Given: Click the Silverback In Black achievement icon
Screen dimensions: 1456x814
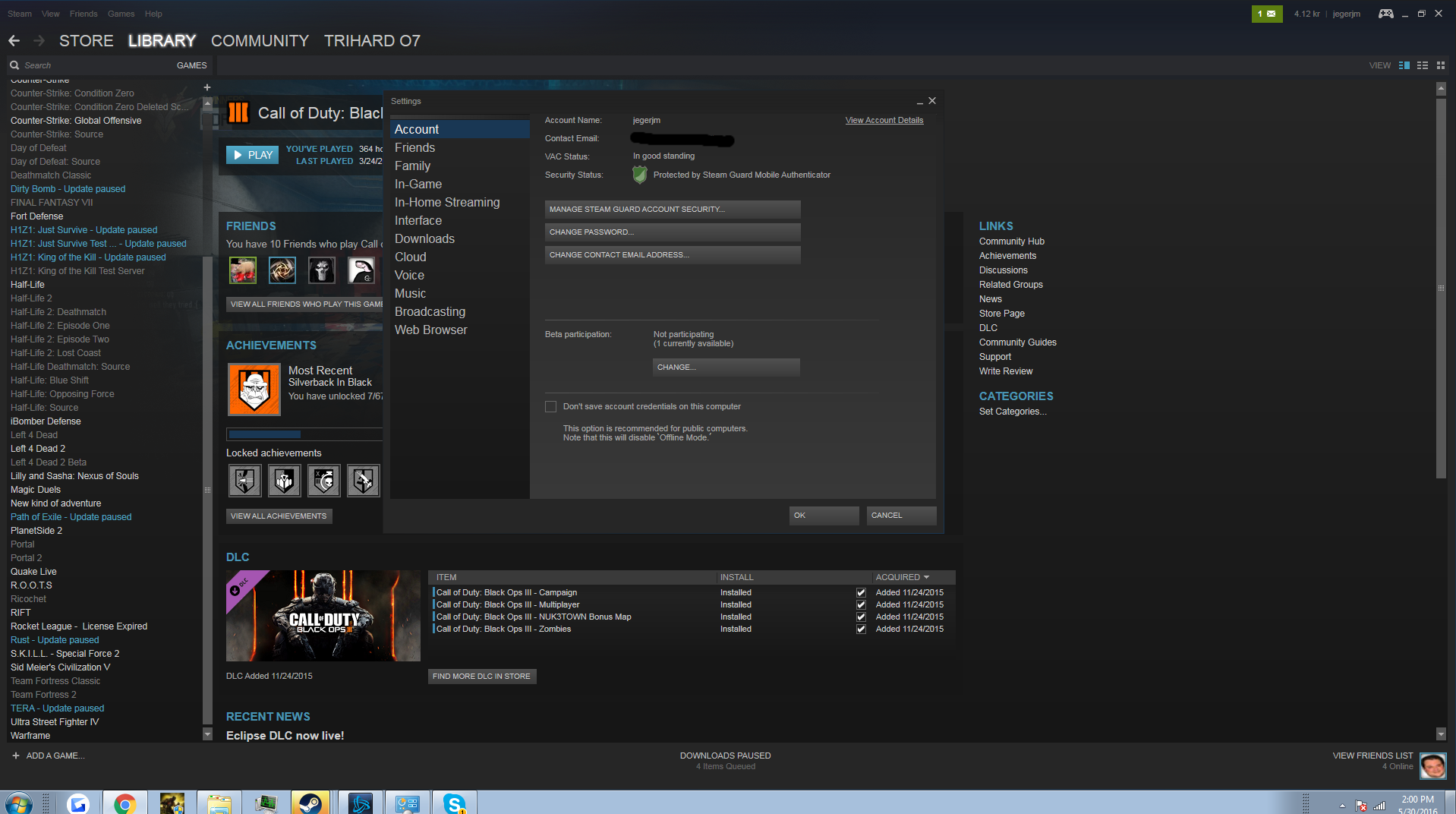Looking at the screenshot, I should [x=254, y=390].
